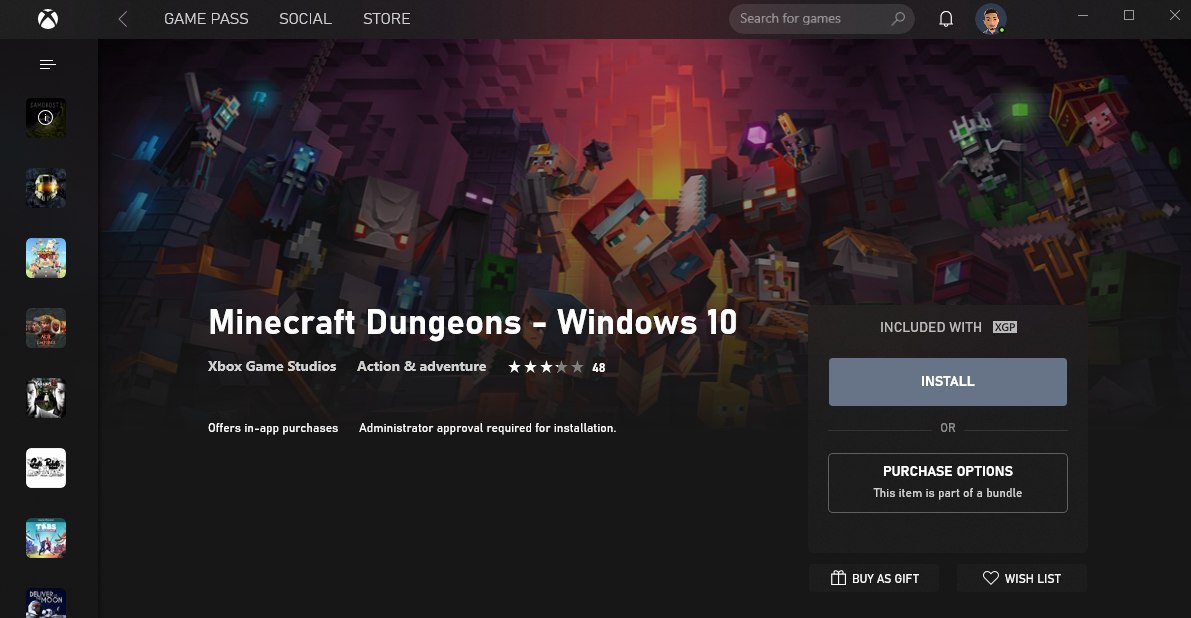Click the Xbox Game Studios publisher link
1191x618 pixels.
[x=272, y=366]
